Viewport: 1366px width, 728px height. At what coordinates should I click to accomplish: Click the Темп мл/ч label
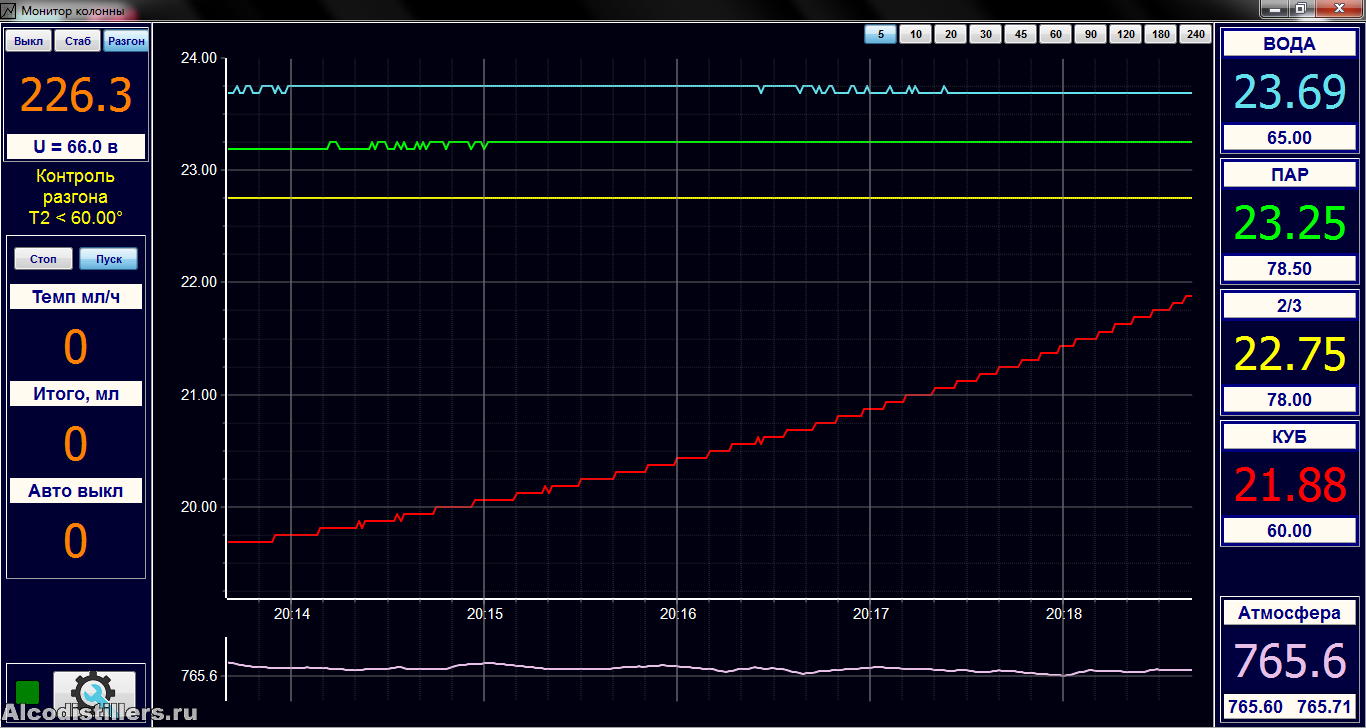click(x=76, y=297)
